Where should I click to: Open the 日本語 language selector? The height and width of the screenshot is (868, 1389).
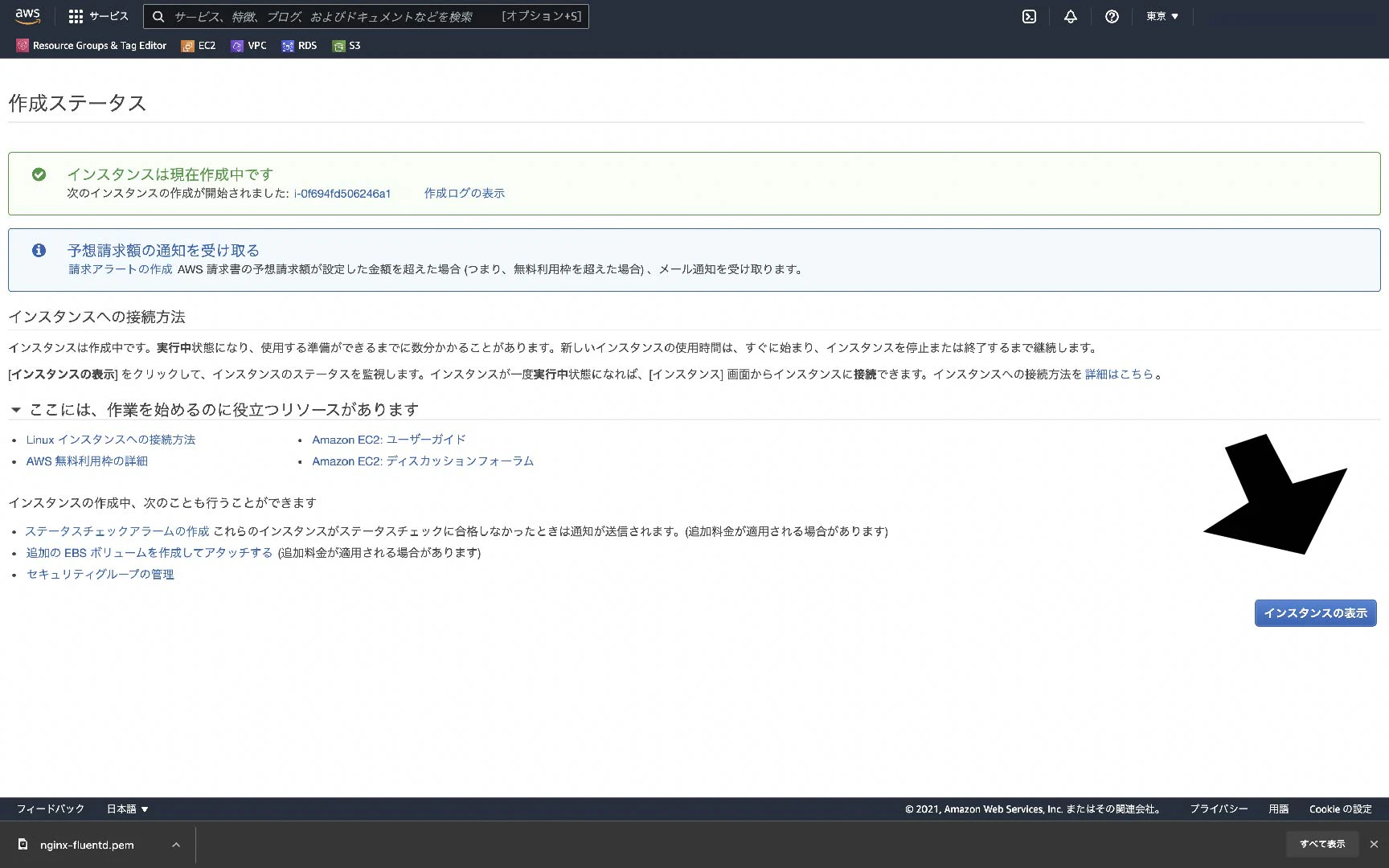coord(128,809)
